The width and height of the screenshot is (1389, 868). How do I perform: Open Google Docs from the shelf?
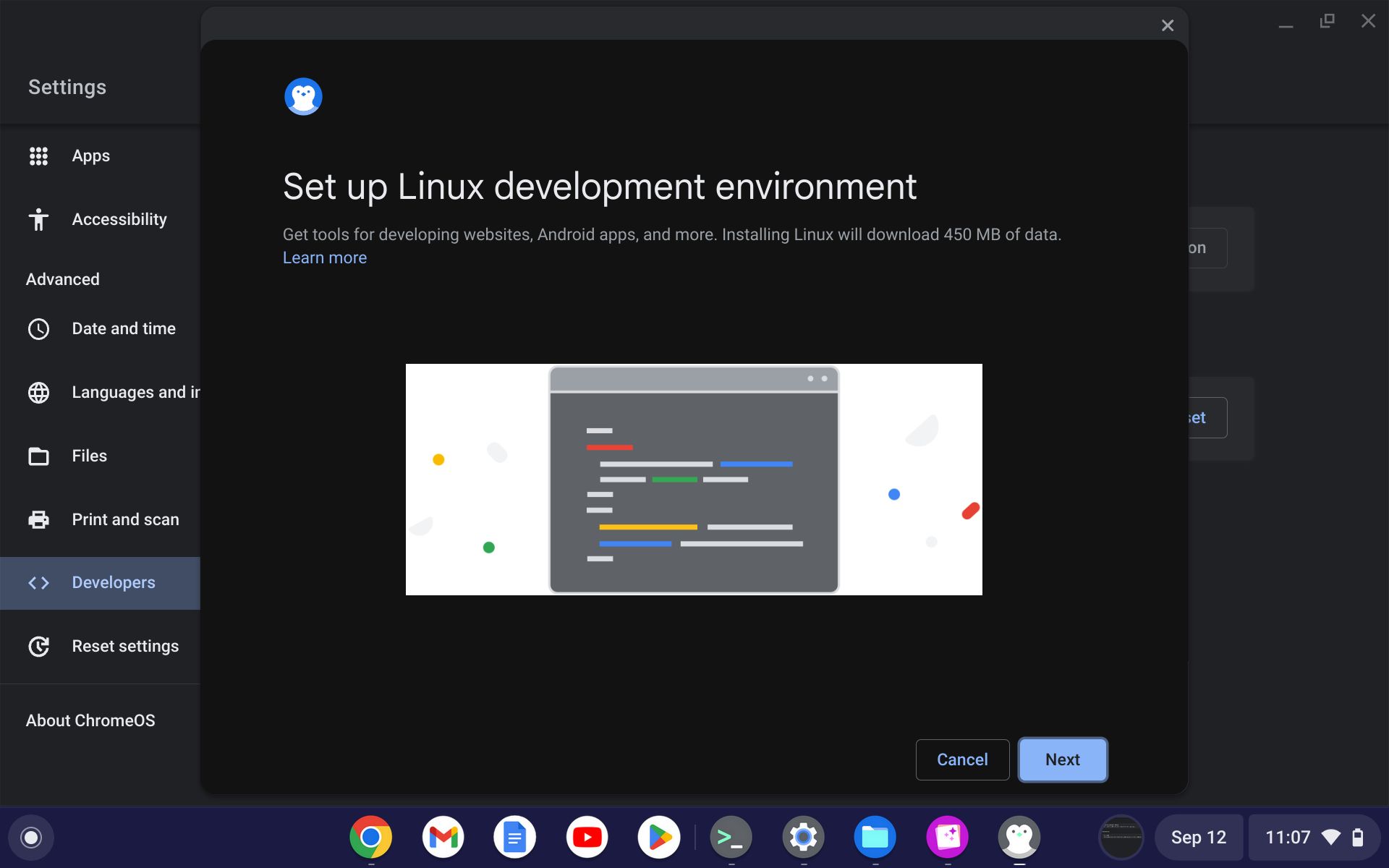pyautogui.click(x=514, y=837)
